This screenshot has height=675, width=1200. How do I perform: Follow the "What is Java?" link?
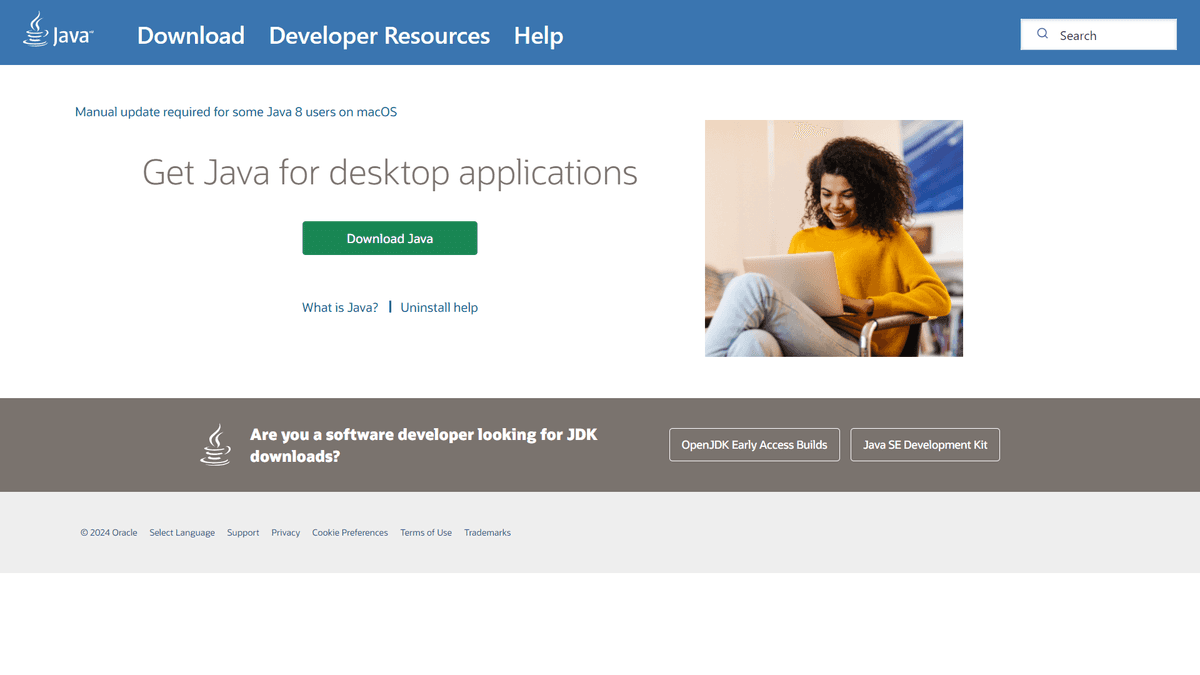pos(340,308)
